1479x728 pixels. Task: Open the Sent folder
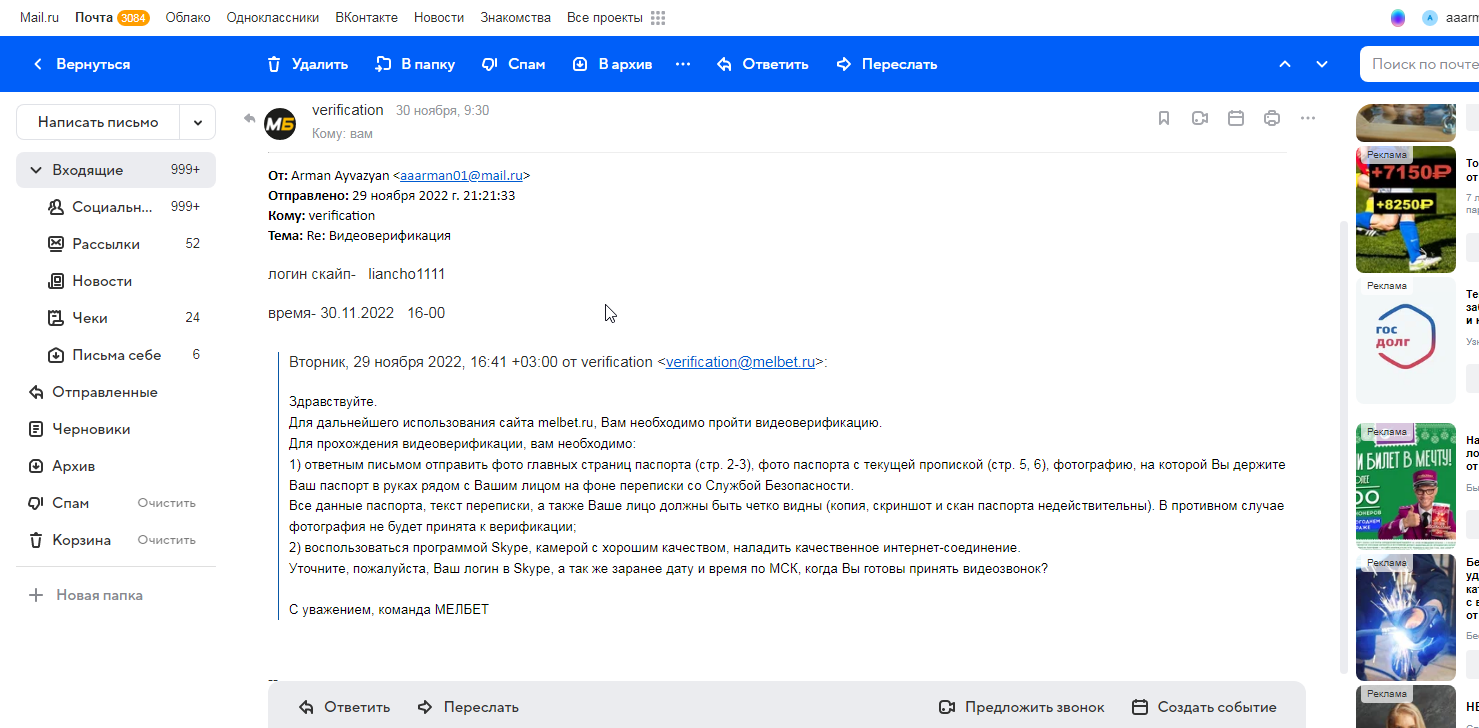click(104, 392)
